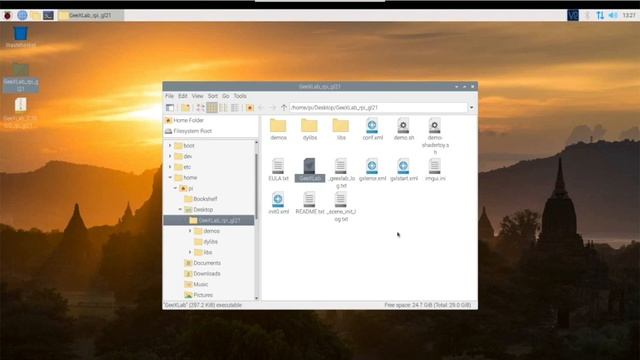This screenshot has width=640, height=360.
Task: Switch to icon view
Action: tap(200, 108)
